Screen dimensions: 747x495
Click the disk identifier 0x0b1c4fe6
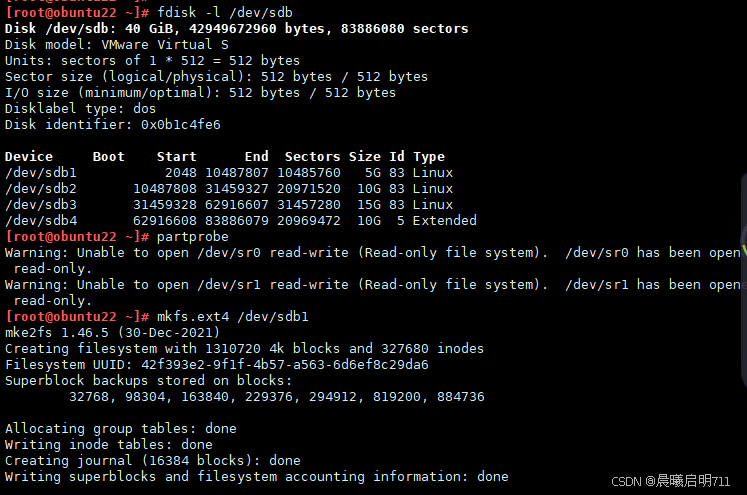(x=181, y=125)
